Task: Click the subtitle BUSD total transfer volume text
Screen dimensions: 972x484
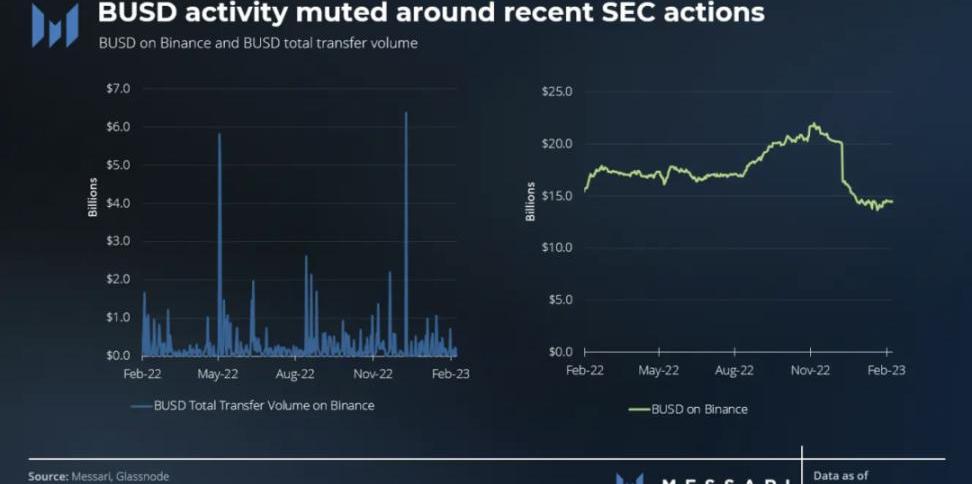Action: [258, 44]
